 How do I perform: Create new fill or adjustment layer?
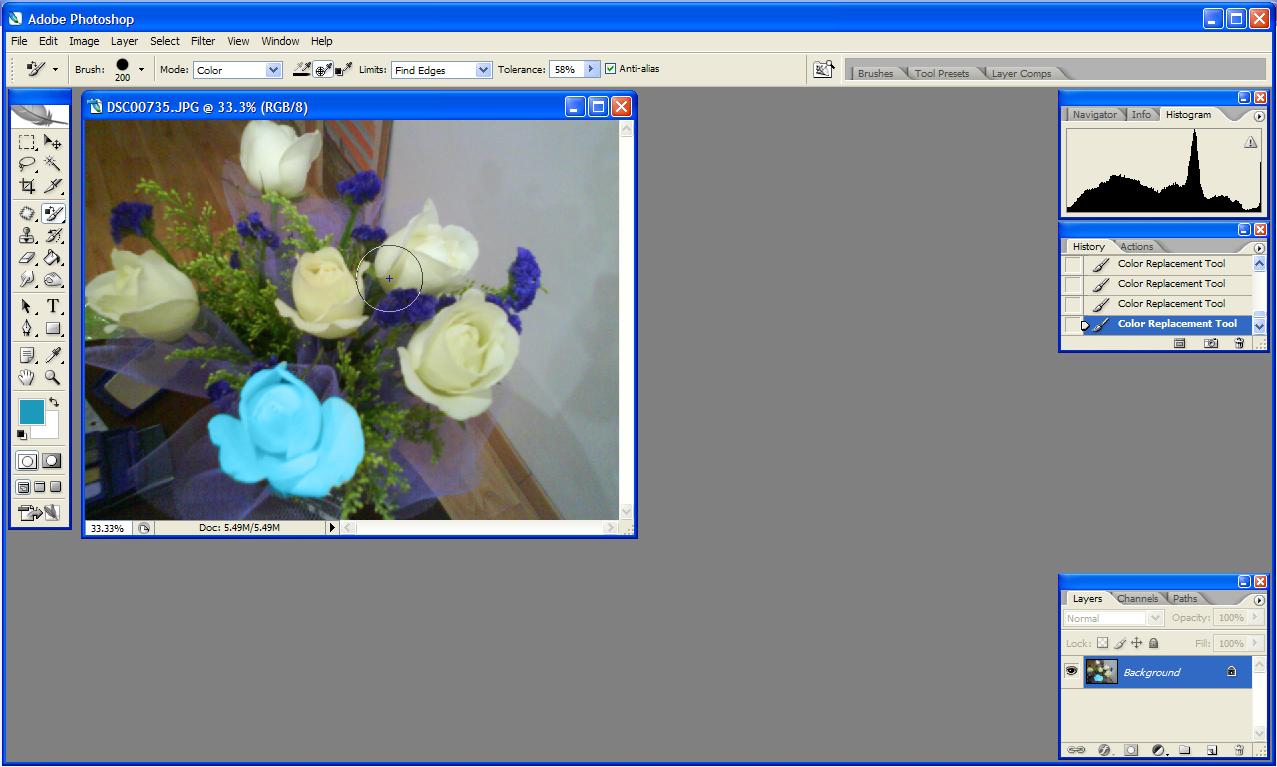click(1158, 750)
